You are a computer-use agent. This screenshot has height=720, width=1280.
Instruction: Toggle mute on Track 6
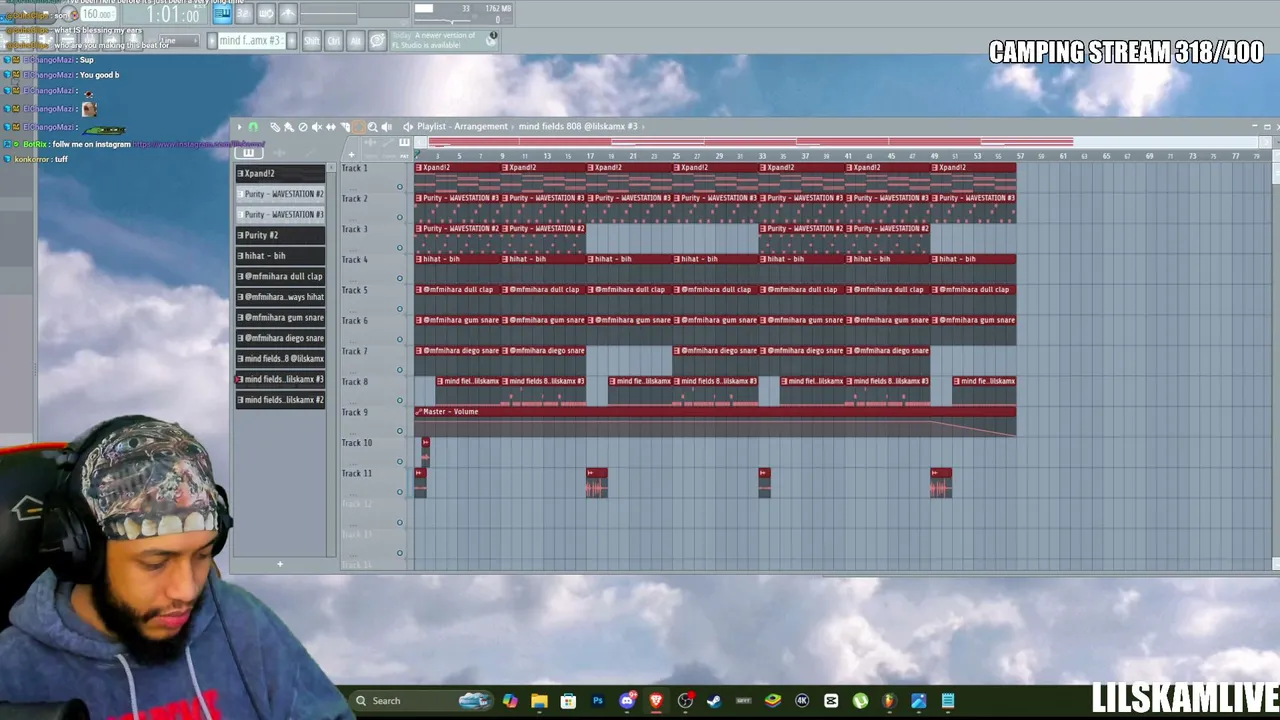pyautogui.click(x=400, y=339)
